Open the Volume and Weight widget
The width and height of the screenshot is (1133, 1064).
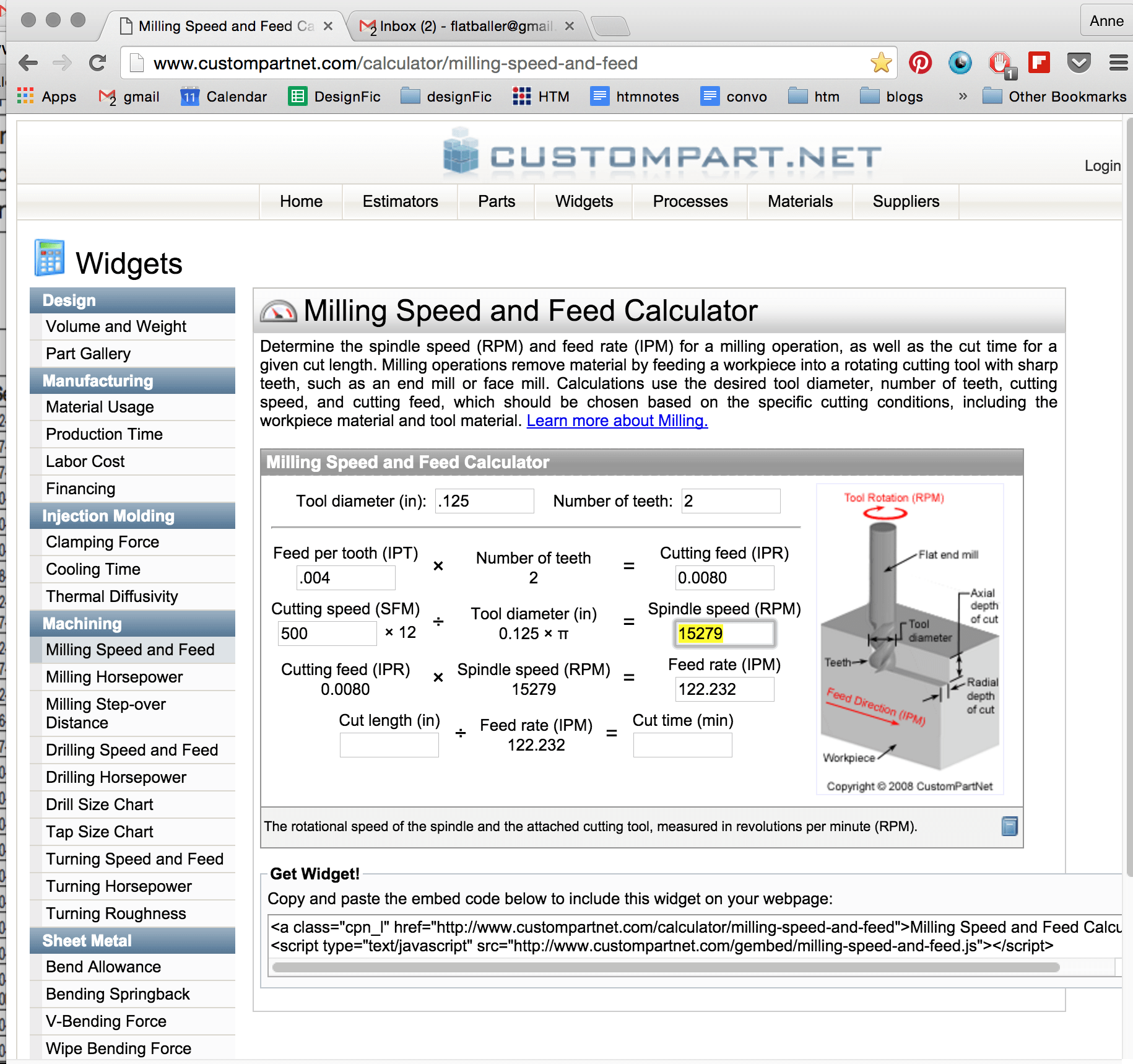132,326
